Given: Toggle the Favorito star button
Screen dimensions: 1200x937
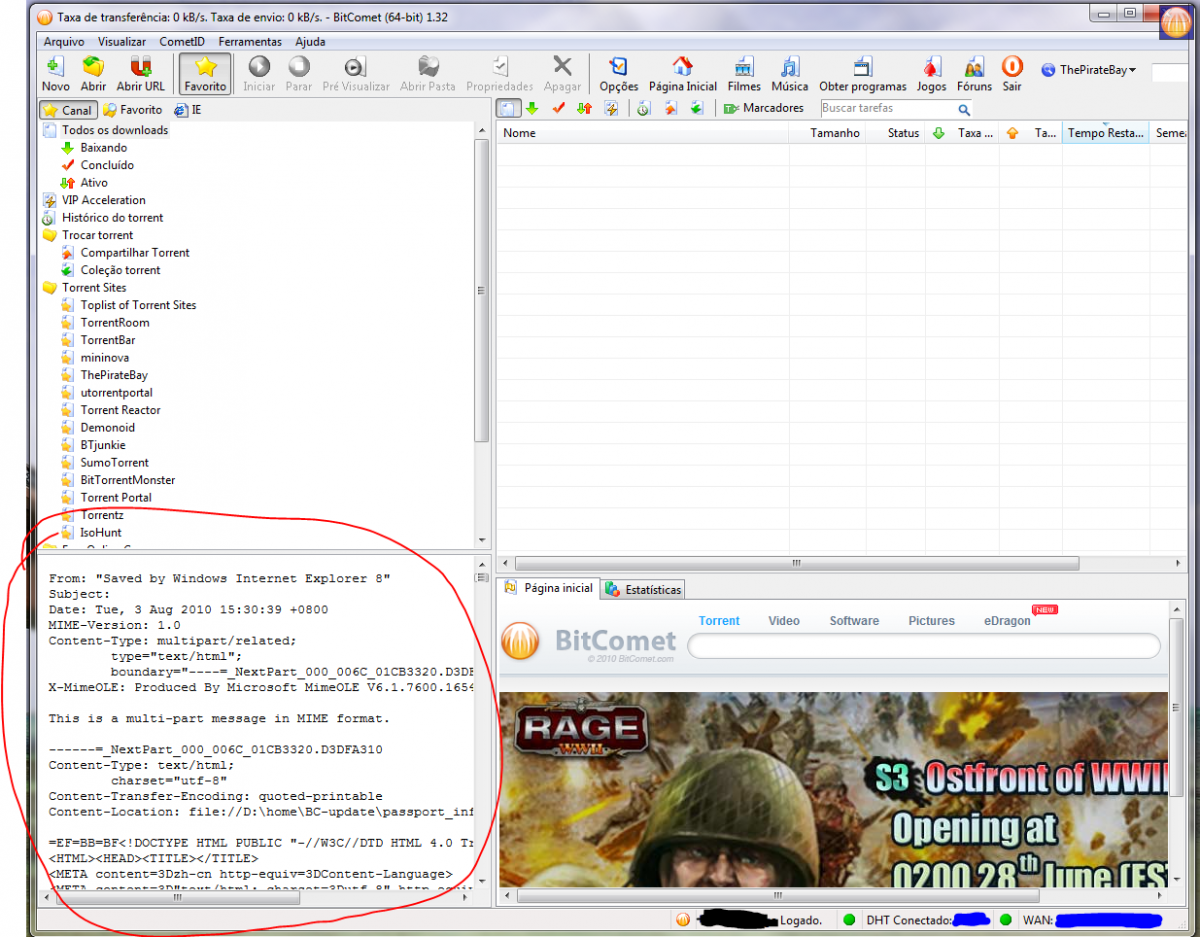Looking at the screenshot, I should 205,73.
